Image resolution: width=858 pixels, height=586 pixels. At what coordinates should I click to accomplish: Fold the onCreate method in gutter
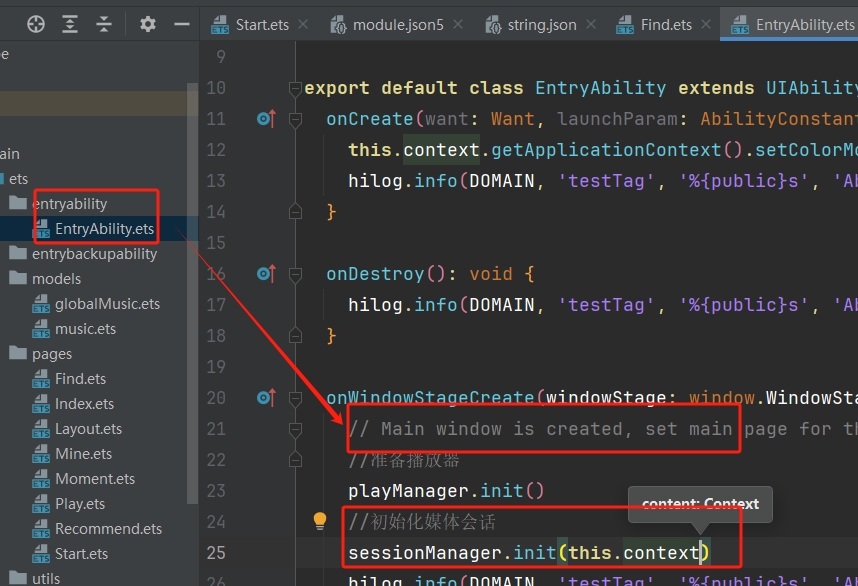295,120
